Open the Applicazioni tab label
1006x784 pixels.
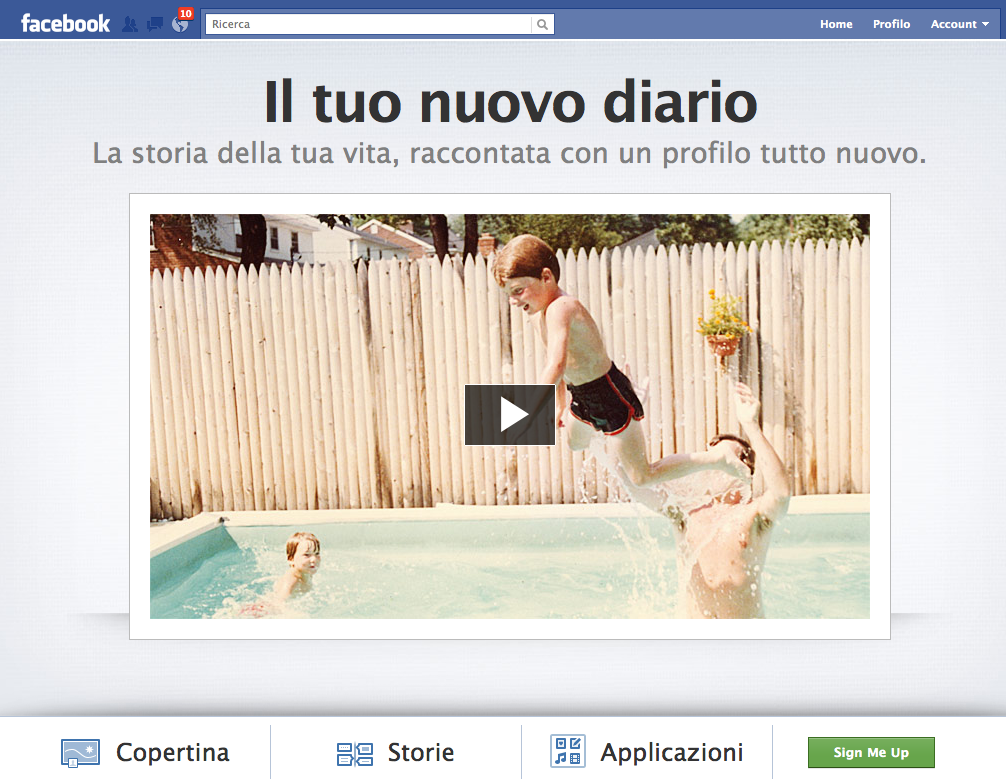671,752
